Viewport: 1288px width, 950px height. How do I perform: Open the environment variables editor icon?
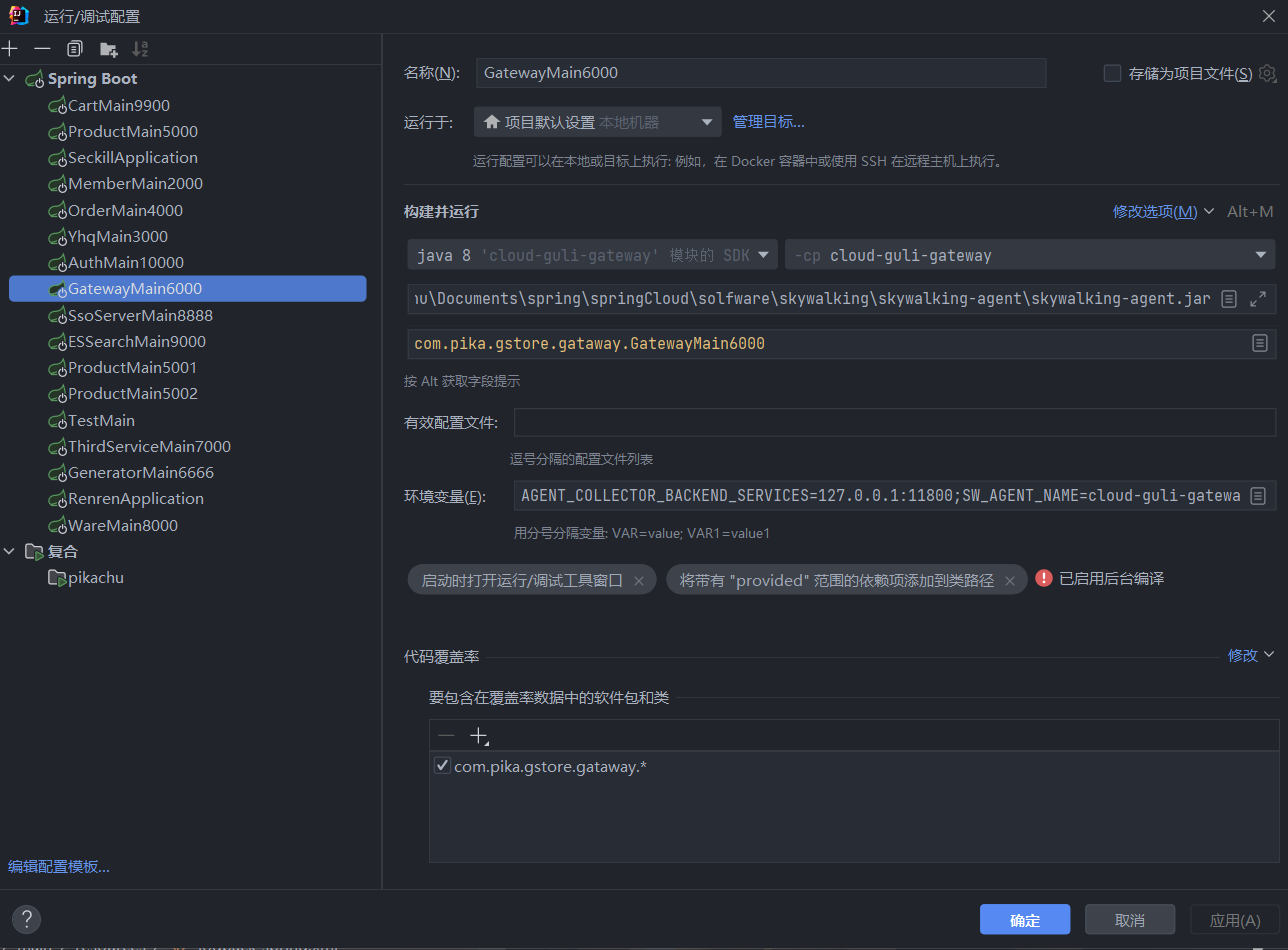pyautogui.click(x=1259, y=495)
